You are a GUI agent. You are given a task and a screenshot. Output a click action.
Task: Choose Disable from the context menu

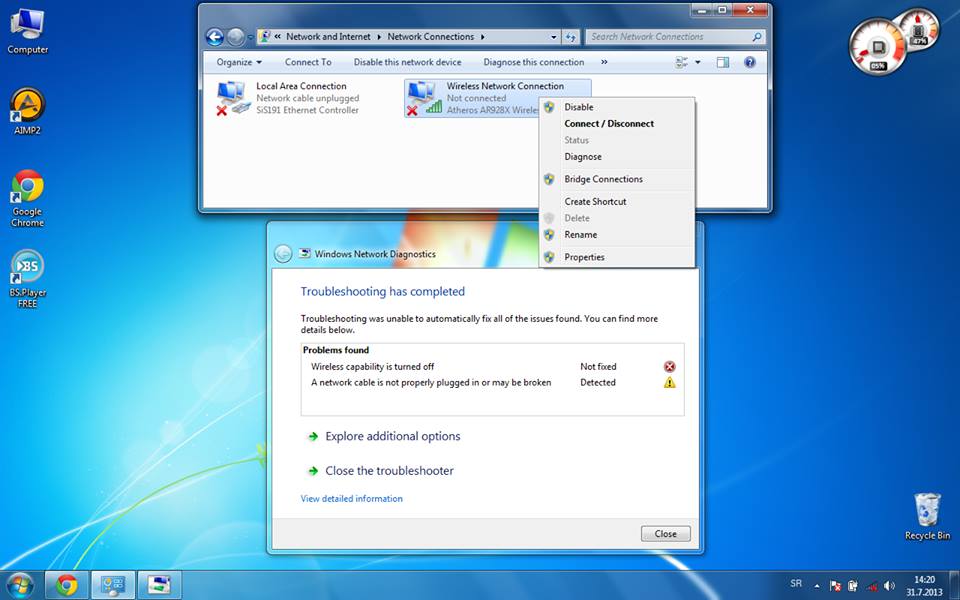point(617,107)
